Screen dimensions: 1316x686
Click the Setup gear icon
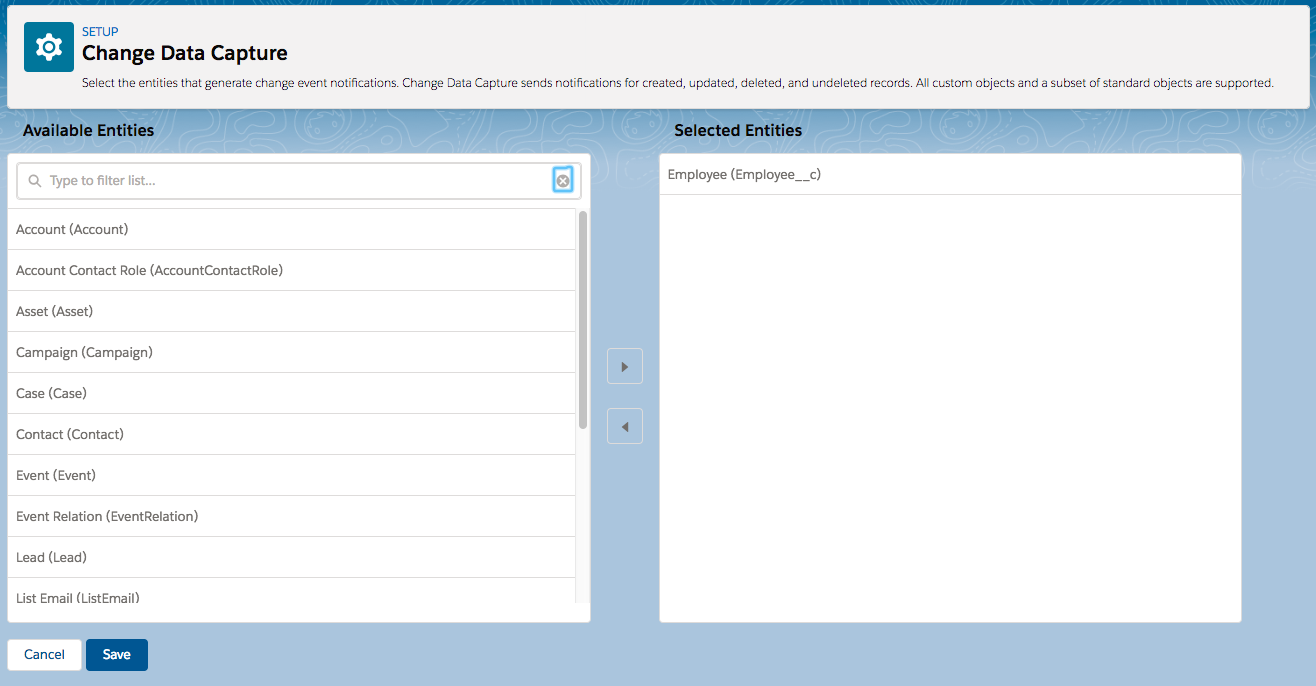[48, 46]
